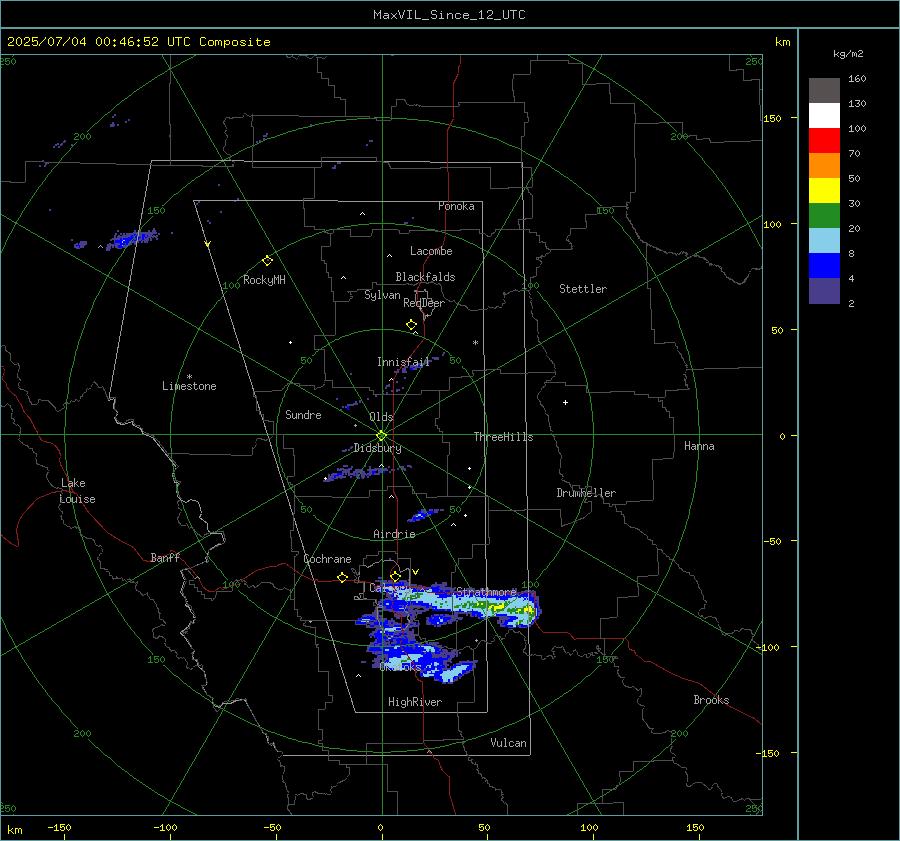Viewport: 900px width, 841px height.
Task: Click the asterisk marker above Limestone
Action: pyautogui.click(x=189, y=377)
